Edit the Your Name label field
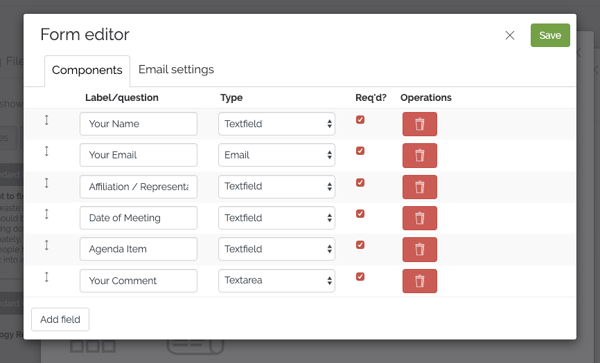The image size is (600, 363). click(x=139, y=124)
